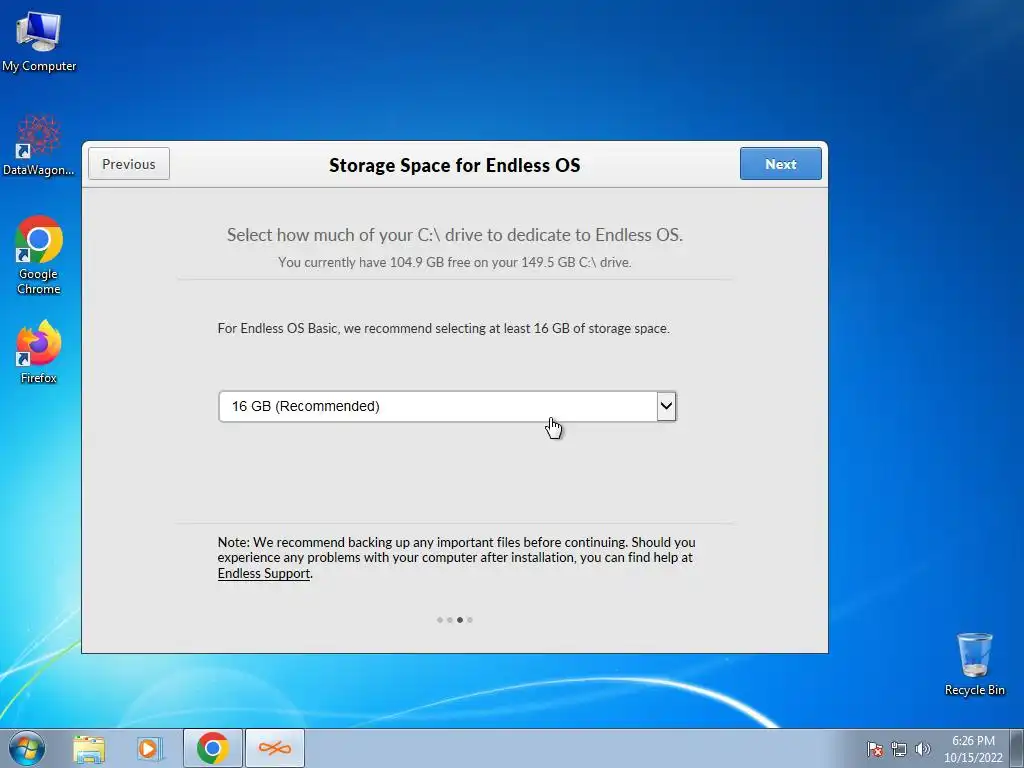Switch to Chrome in the taskbar
This screenshot has width=1024, height=768.
click(213, 748)
